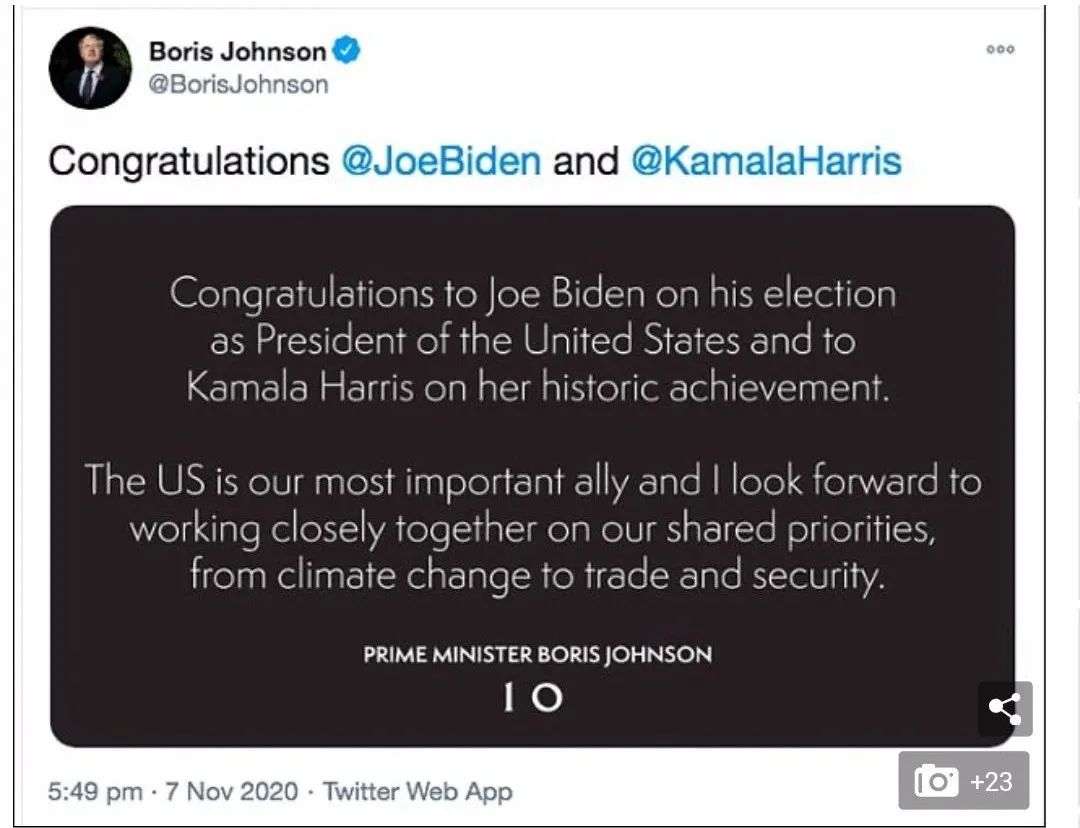This screenshot has height=828, width=1080.
Task: Click the Number 10 logo in the statement
Action: click(x=532, y=698)
